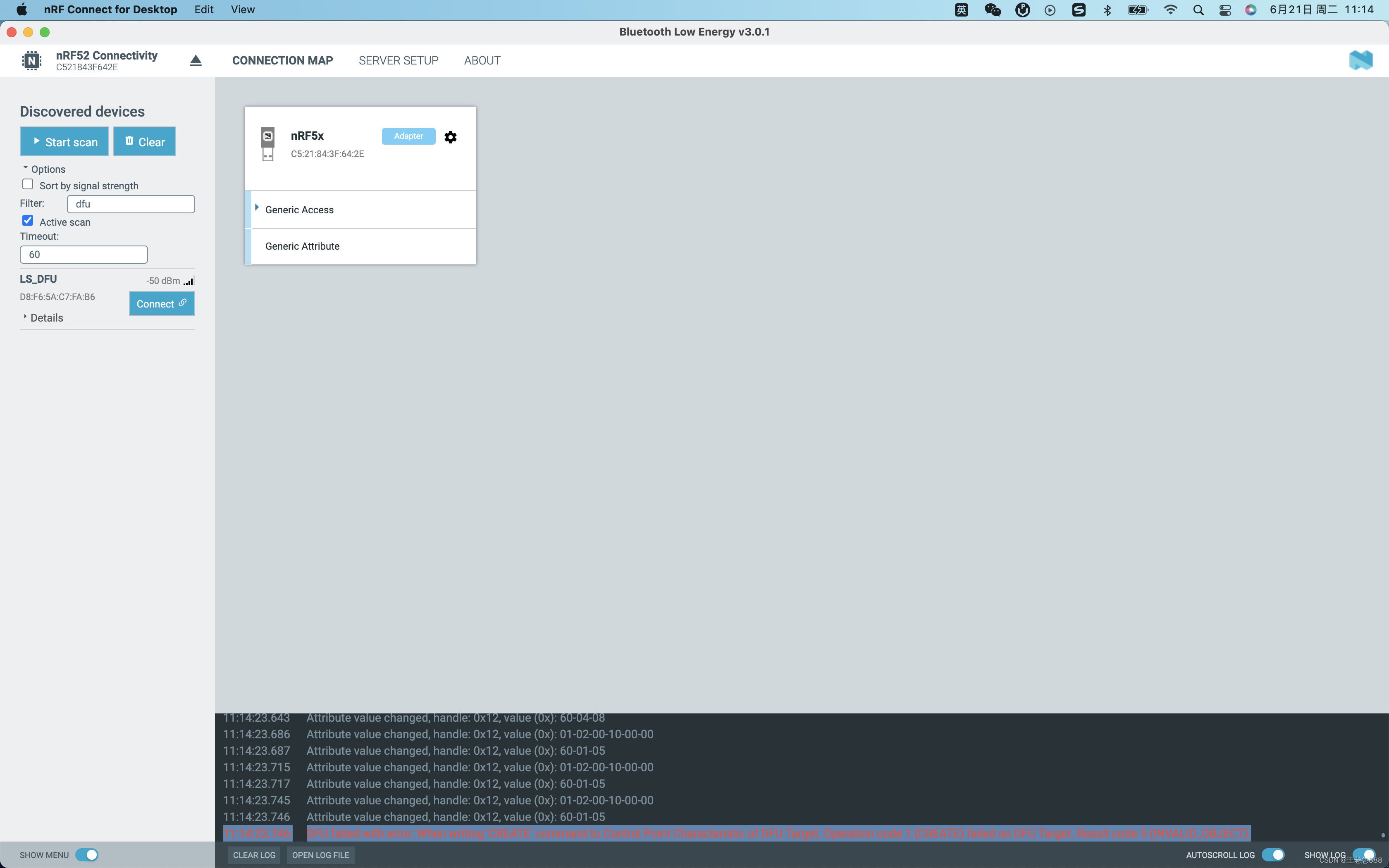Open the View menu

pyautogui.click(x=243, y=10)
